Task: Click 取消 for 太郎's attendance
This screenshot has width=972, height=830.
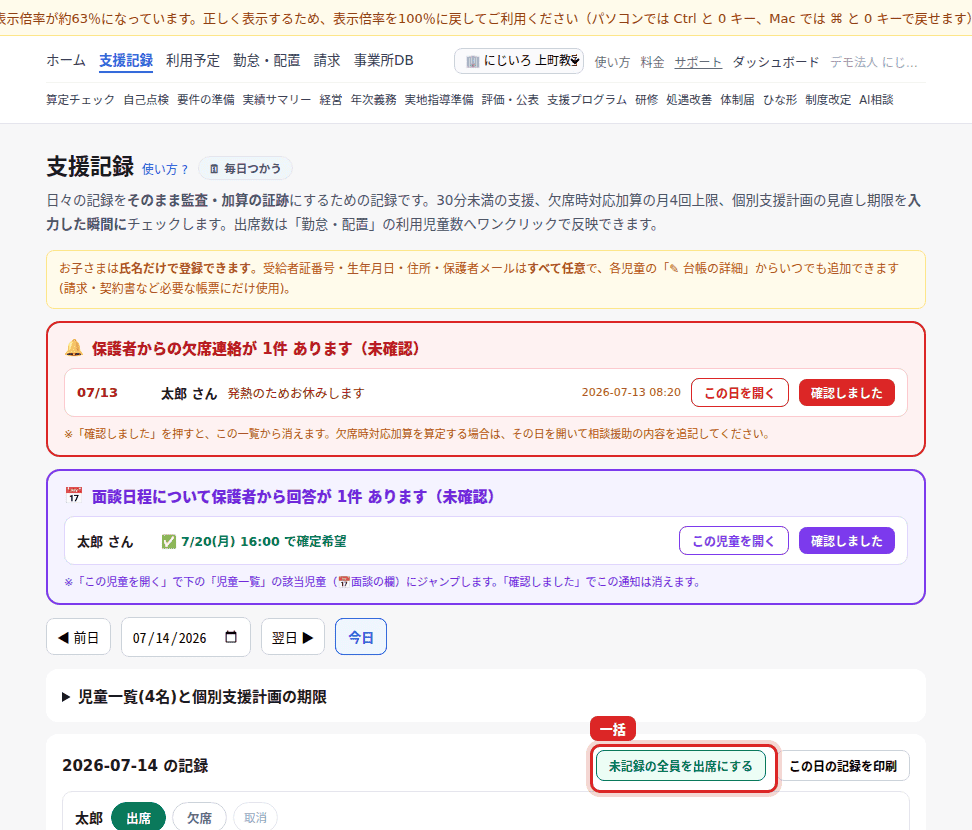Action: tap(255, 818)
